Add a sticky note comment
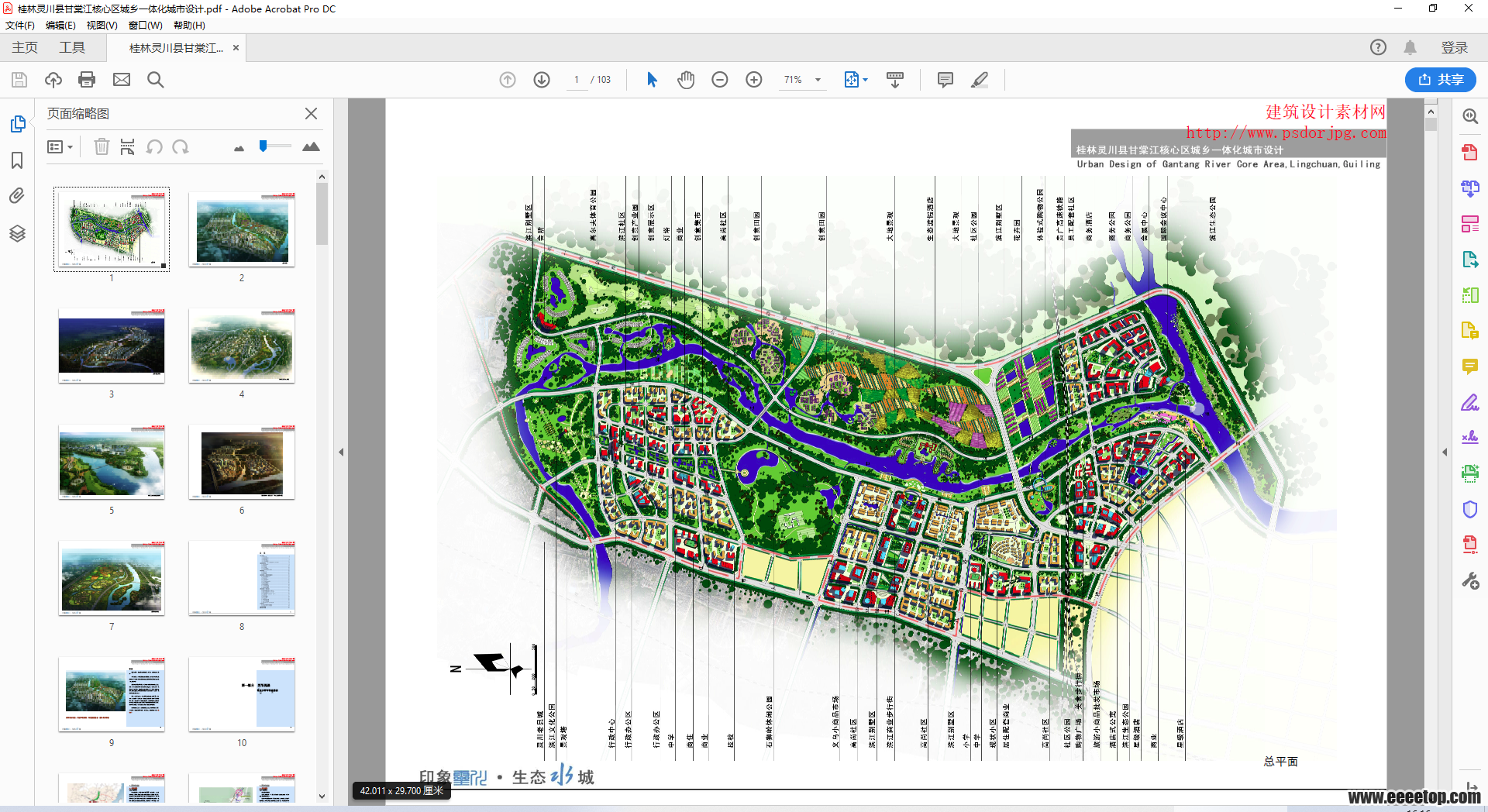The image size is (1488, 812). tap(945, 80)
